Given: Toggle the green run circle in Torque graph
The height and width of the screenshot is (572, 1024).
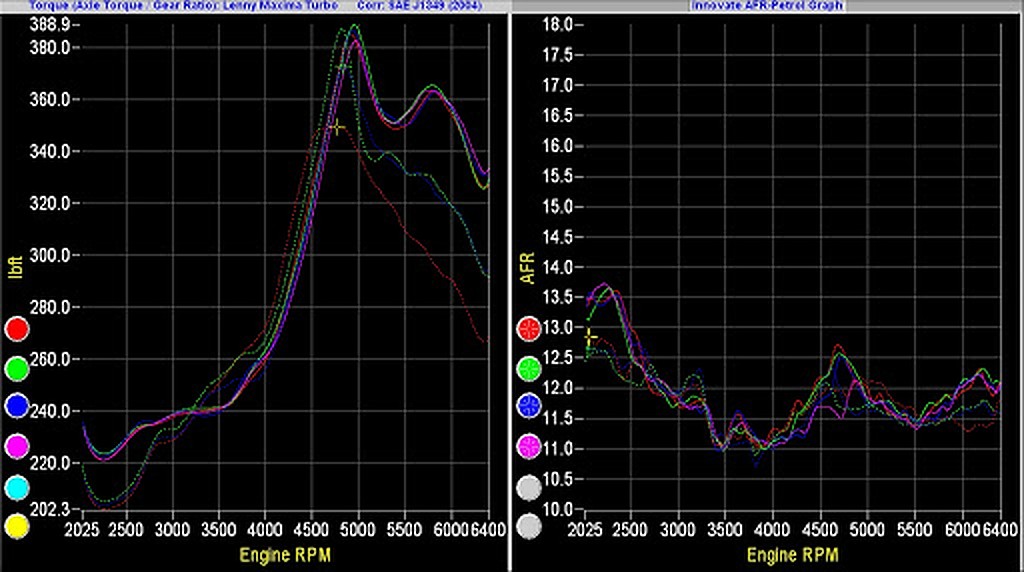Looking at the screenshot, I should 18,369.
